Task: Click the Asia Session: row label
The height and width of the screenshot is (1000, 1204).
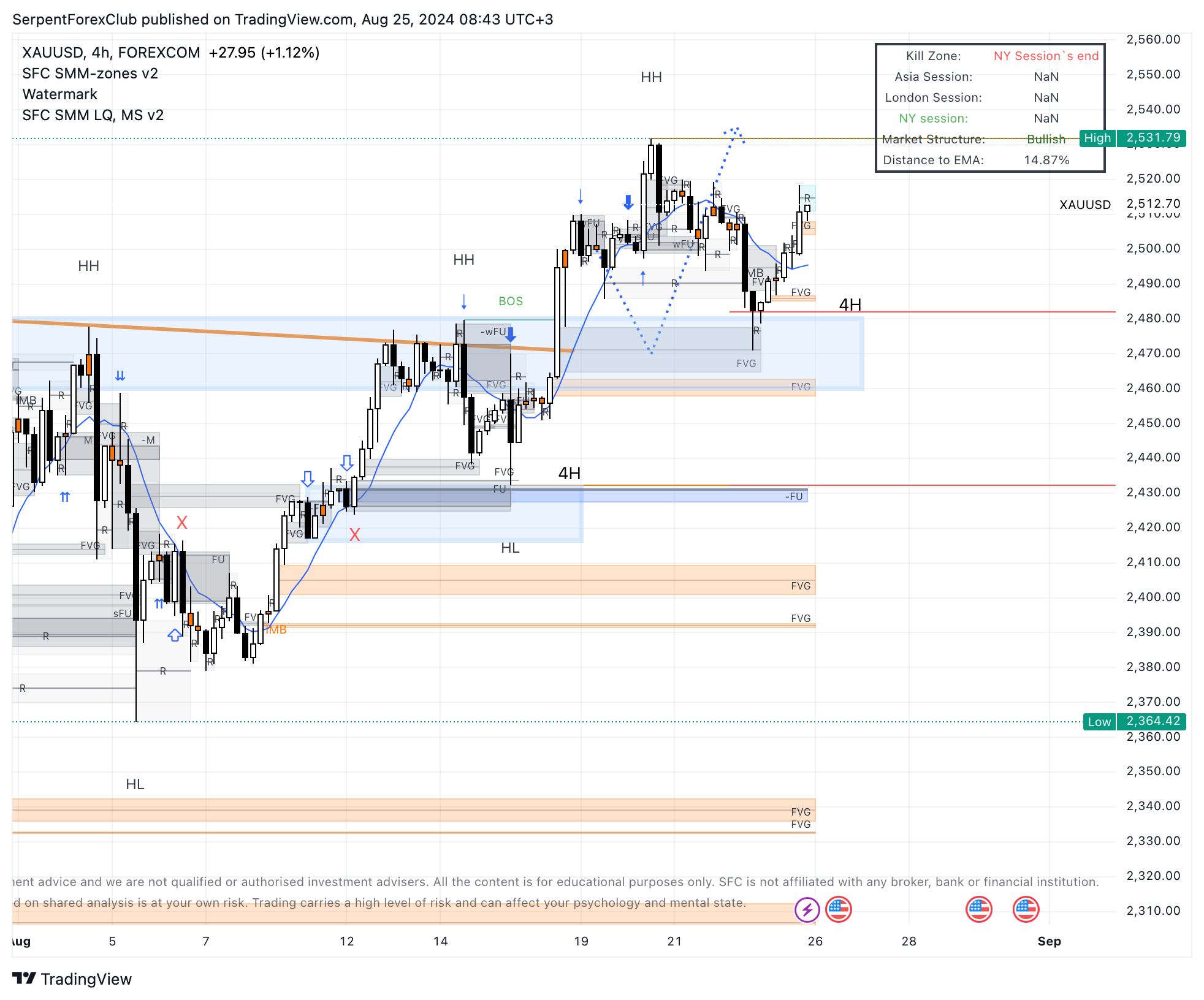Action: (x=933, y=77)
